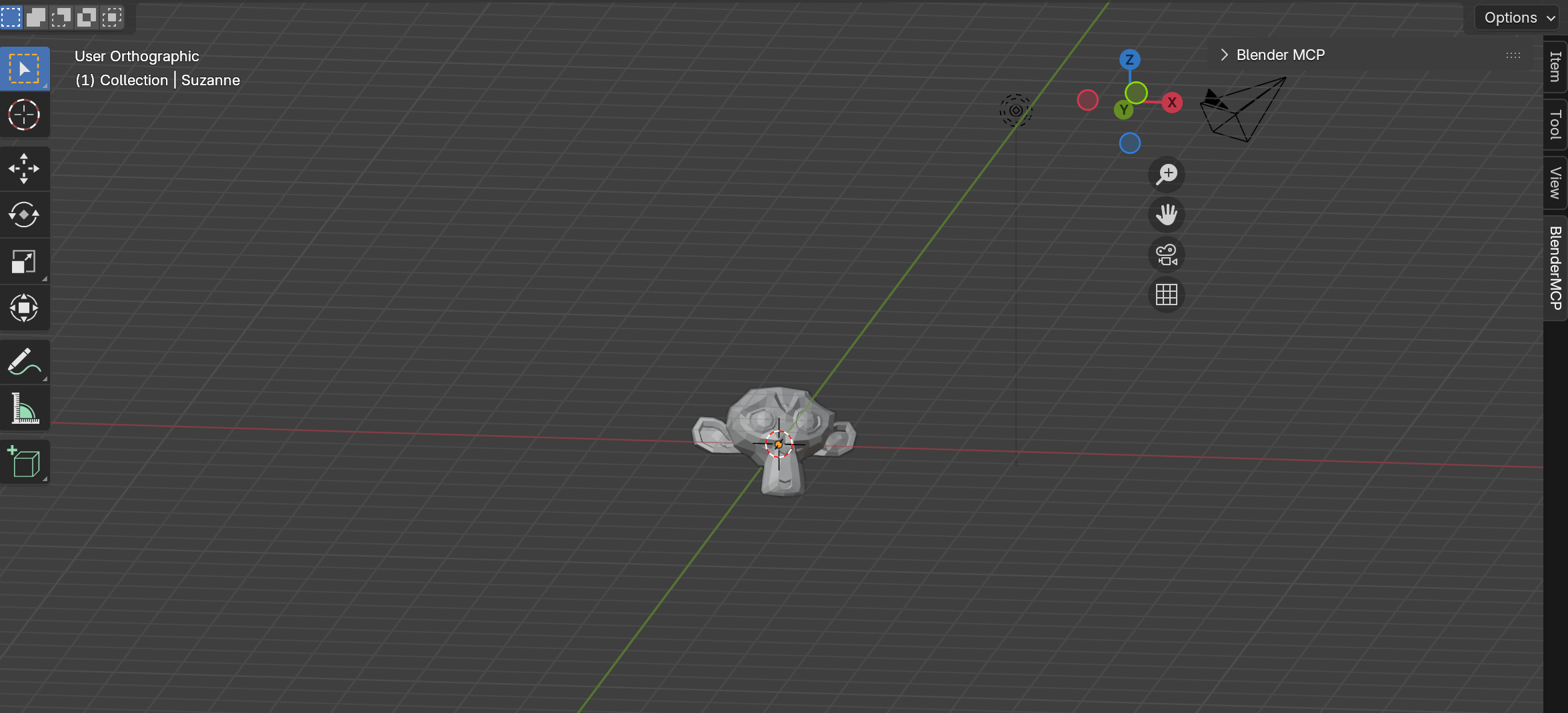Screen dimensions: 1568x713
Task: Activate the Tweak select mode
Action: click(11, 17)
